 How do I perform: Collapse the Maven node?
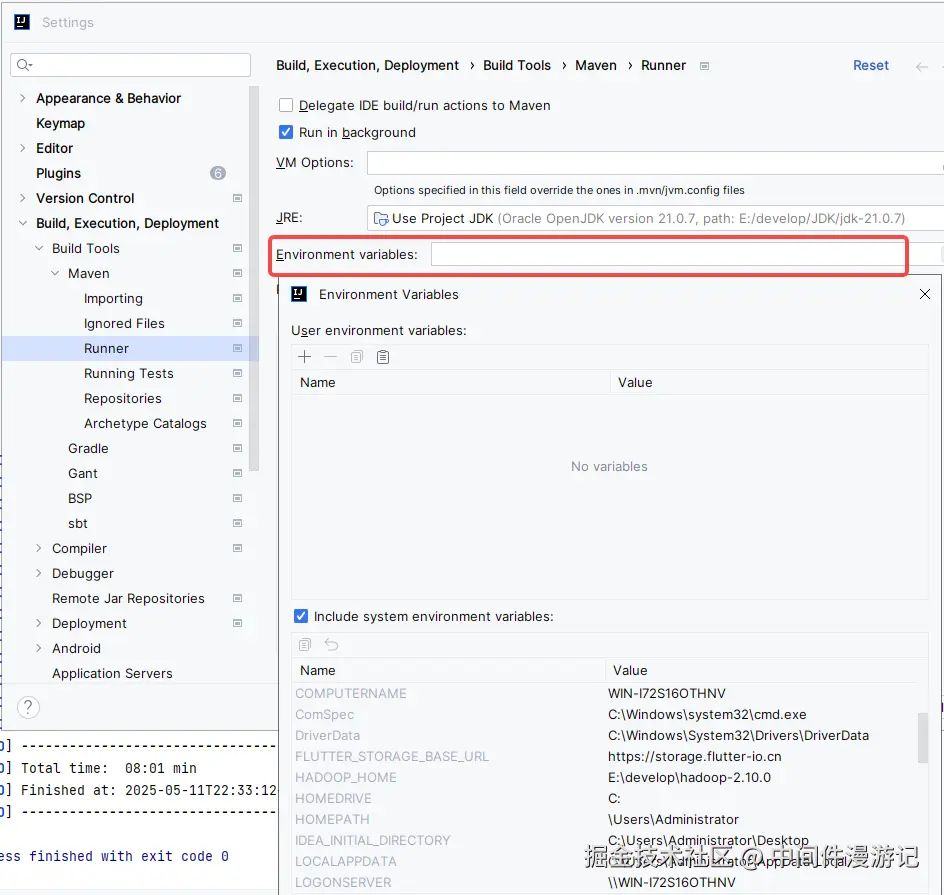click(x=55, y=273)
